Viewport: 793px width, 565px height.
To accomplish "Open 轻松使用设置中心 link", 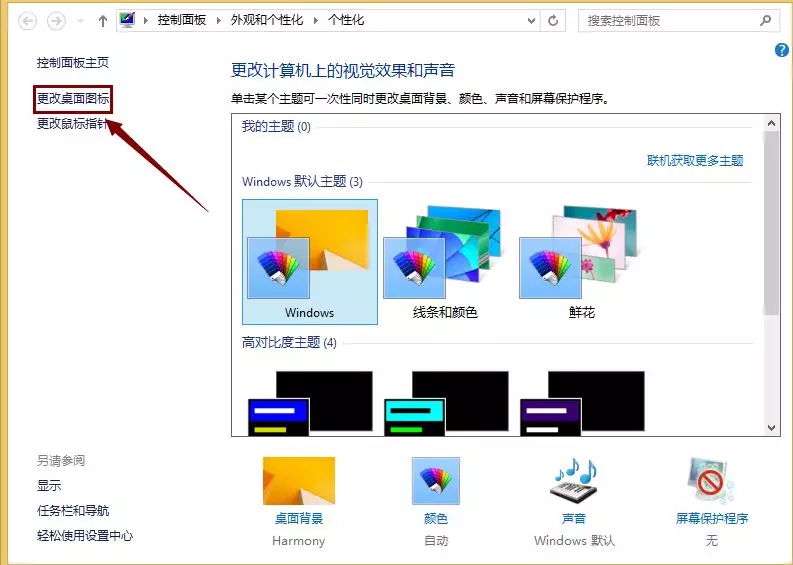I will click(85, 536).
